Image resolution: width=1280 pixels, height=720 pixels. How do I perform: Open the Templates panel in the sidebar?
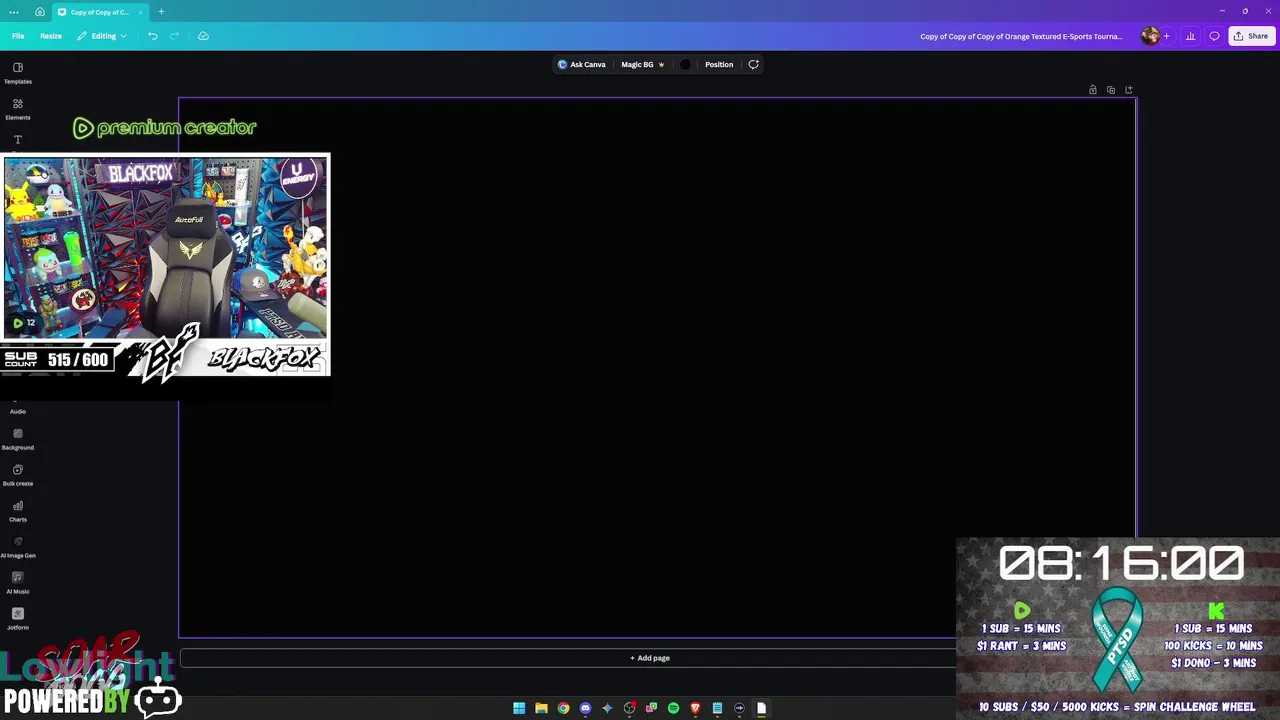click(x=18, y=73)
